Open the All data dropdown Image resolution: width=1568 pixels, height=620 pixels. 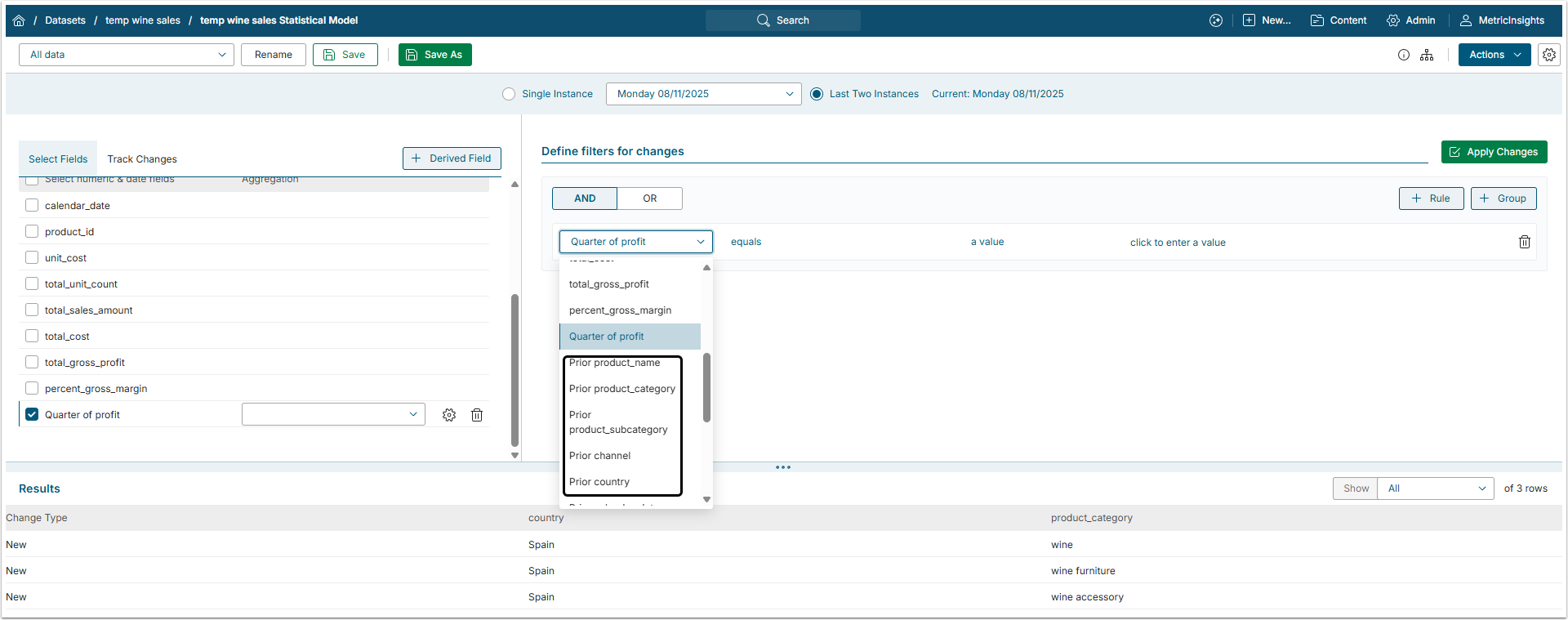tap(127, 55)
